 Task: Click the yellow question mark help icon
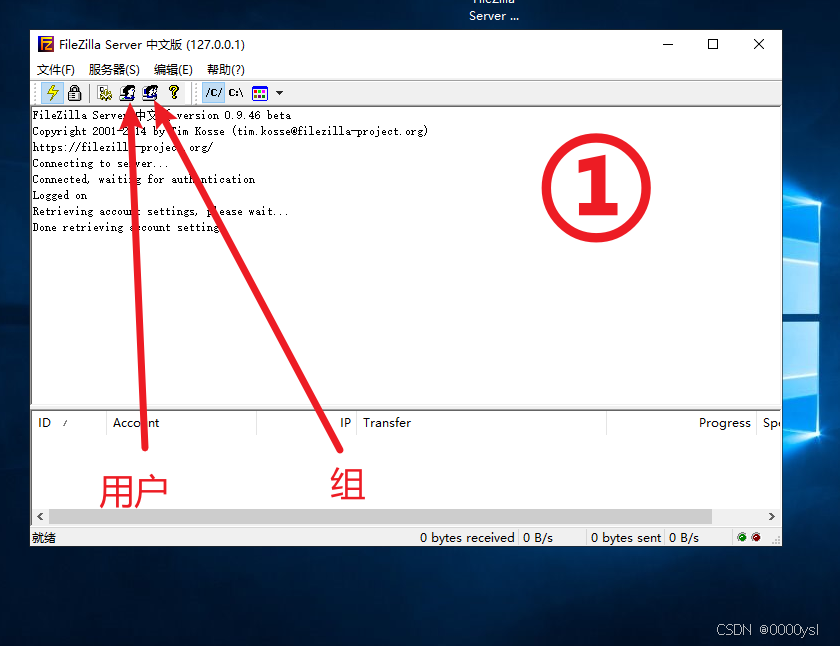pyautogui.click(x=174, y=93)
